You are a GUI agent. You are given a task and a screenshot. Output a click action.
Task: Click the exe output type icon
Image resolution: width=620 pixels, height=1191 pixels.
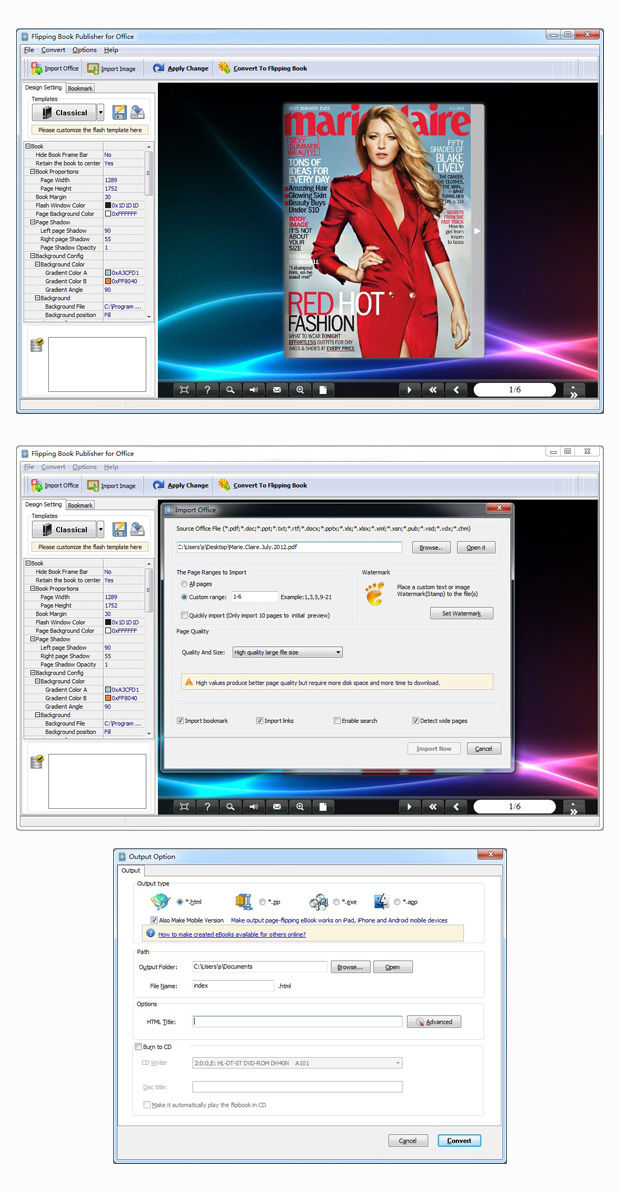318,902
